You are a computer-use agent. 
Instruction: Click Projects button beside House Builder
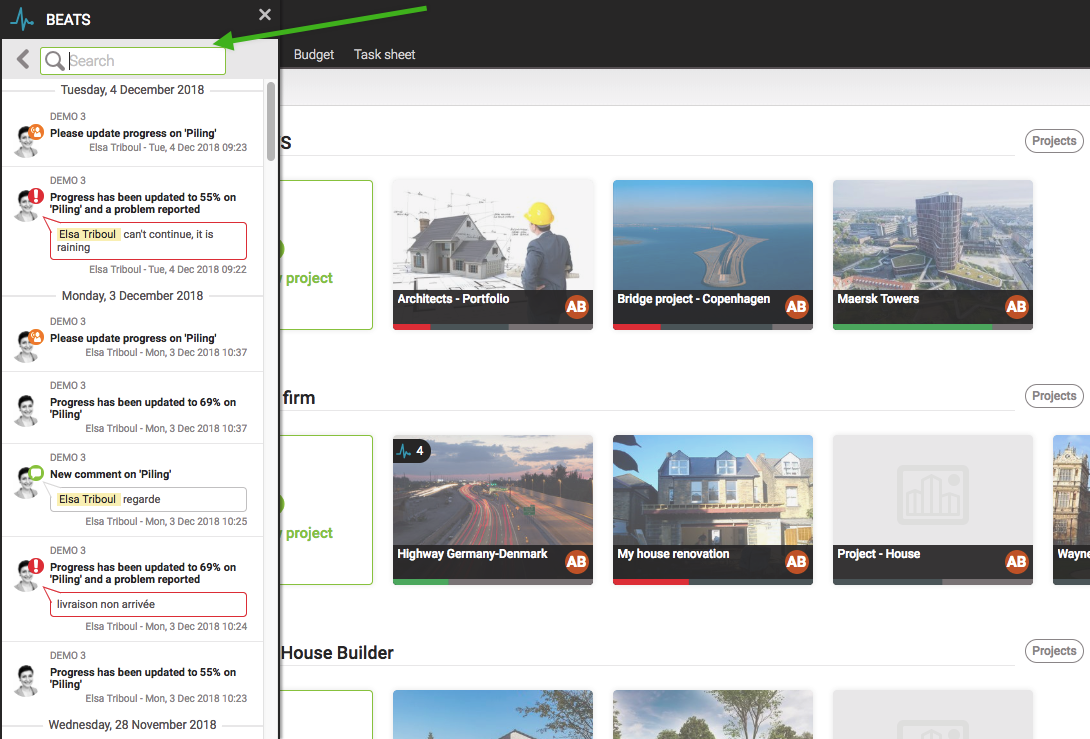pos(1054,651)
